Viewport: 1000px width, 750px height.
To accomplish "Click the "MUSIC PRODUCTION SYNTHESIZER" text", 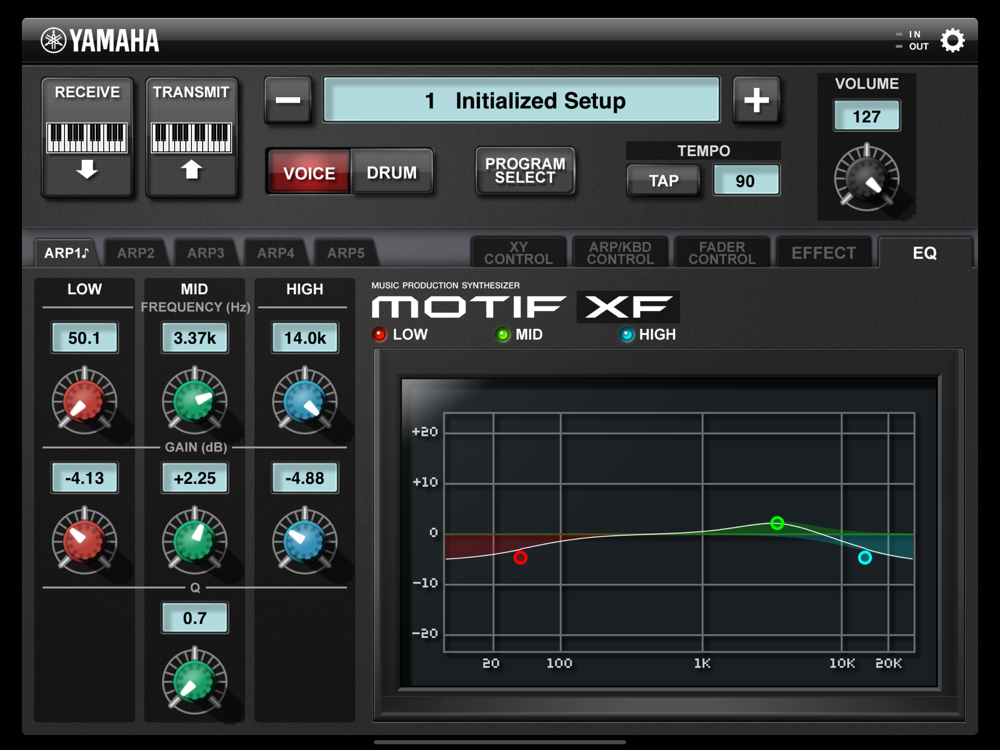I will 445,285.
